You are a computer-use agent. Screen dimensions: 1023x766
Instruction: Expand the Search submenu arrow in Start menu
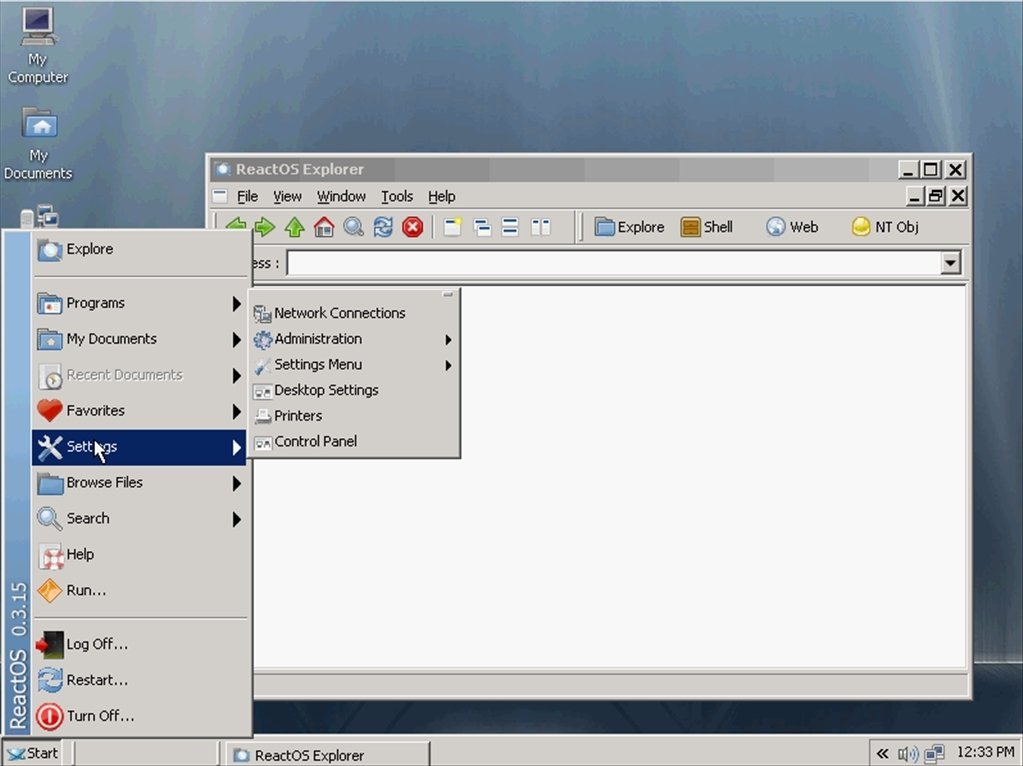237,519
